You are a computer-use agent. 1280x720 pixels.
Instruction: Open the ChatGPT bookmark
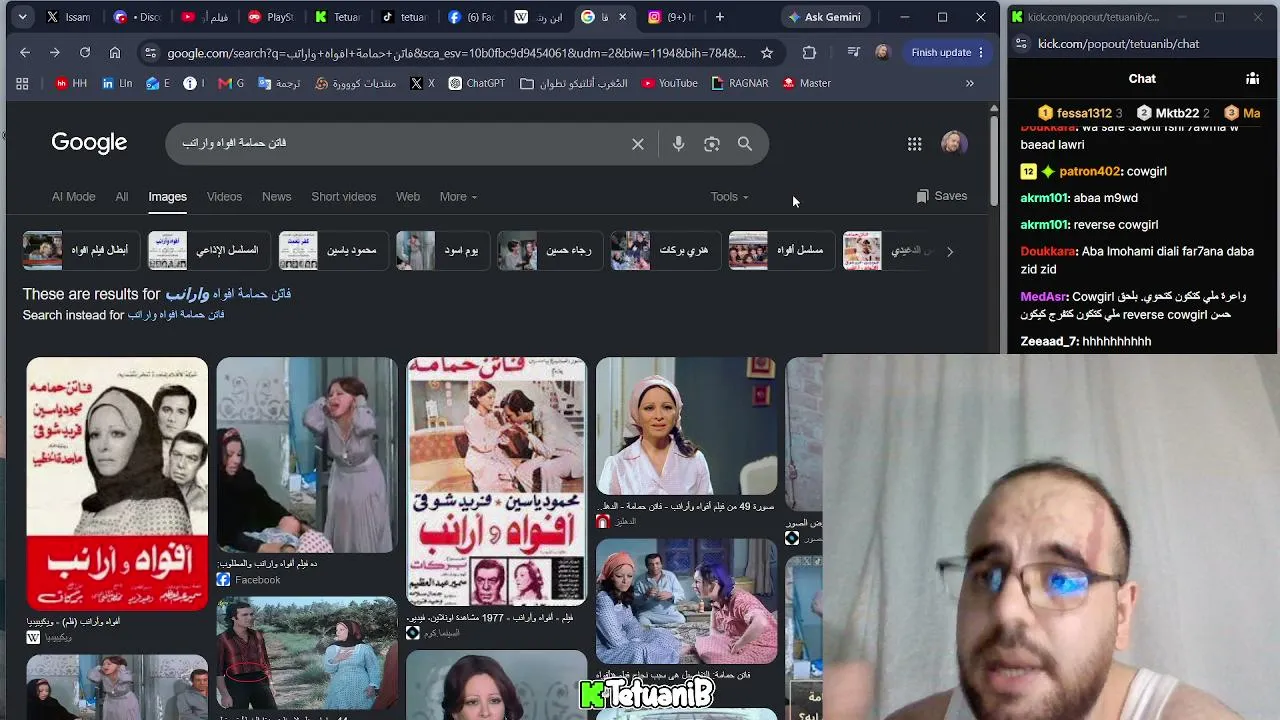(477, 83)
